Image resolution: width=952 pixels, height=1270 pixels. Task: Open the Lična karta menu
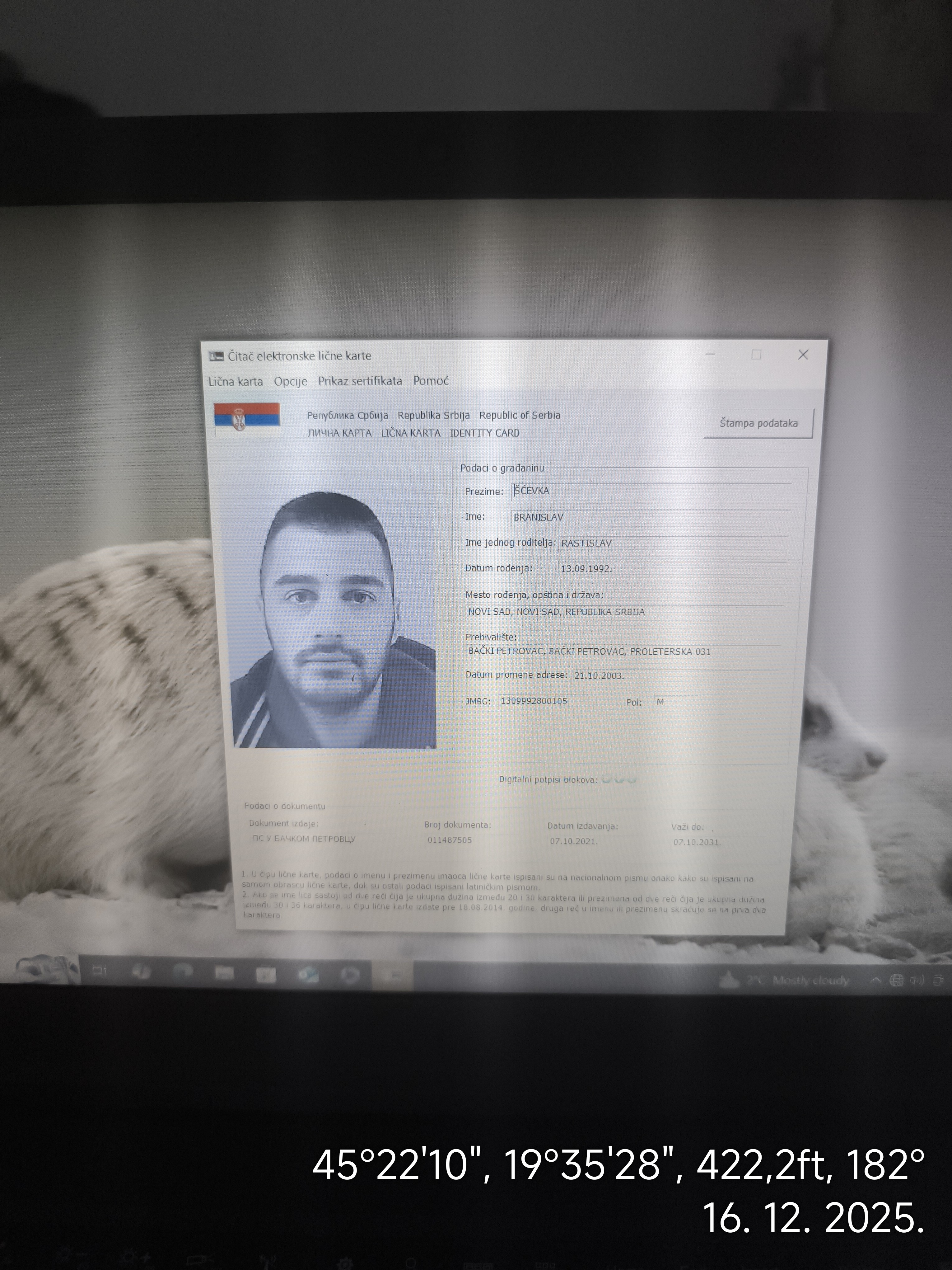[x=235, y=381]
